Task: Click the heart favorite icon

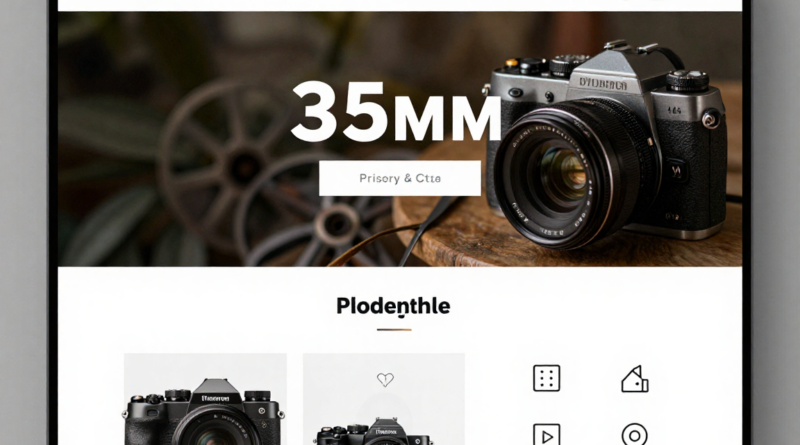Action: (385, 379)
